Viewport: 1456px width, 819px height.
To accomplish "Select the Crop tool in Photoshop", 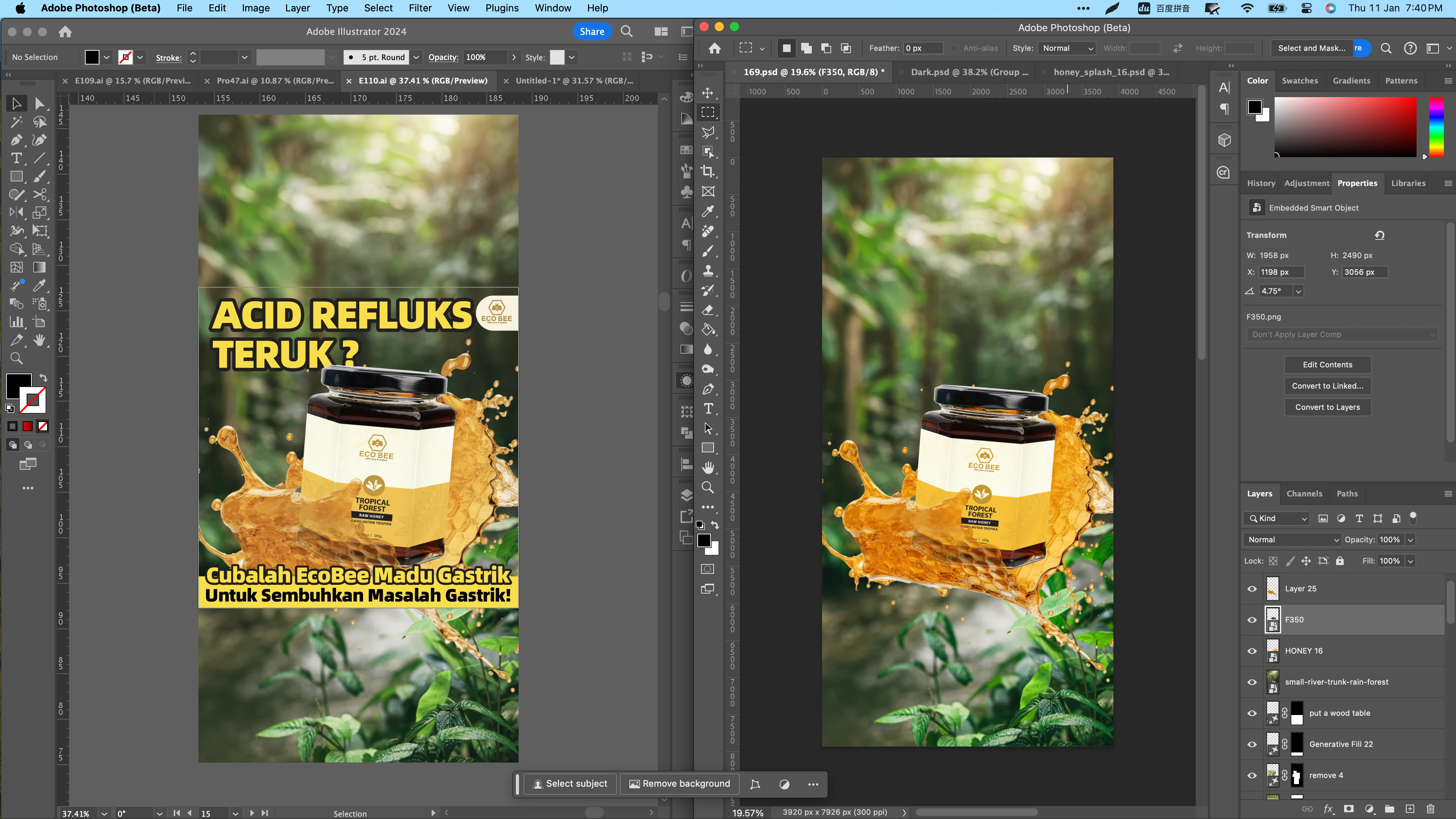I will click(708, 172).
